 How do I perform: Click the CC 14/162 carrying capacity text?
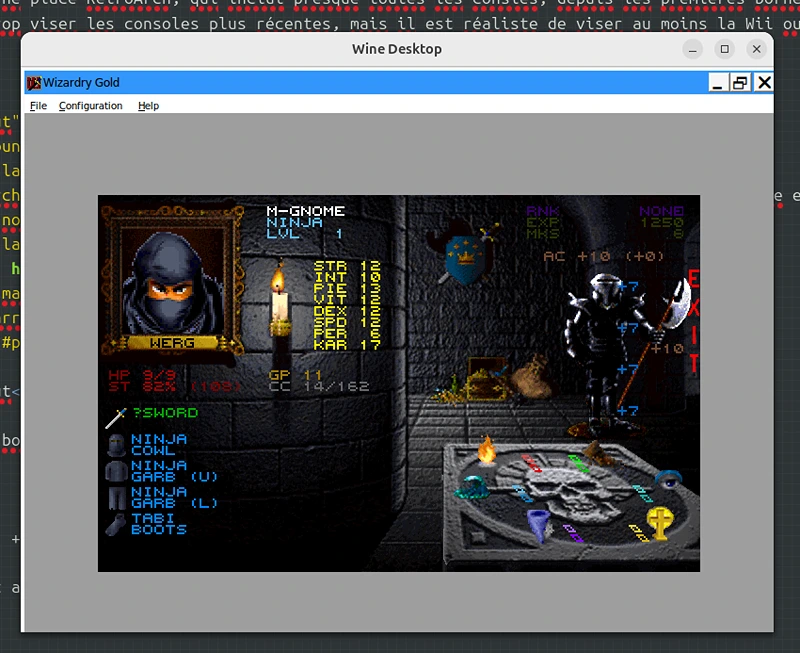pyautogui.click(x=319, y=386)
